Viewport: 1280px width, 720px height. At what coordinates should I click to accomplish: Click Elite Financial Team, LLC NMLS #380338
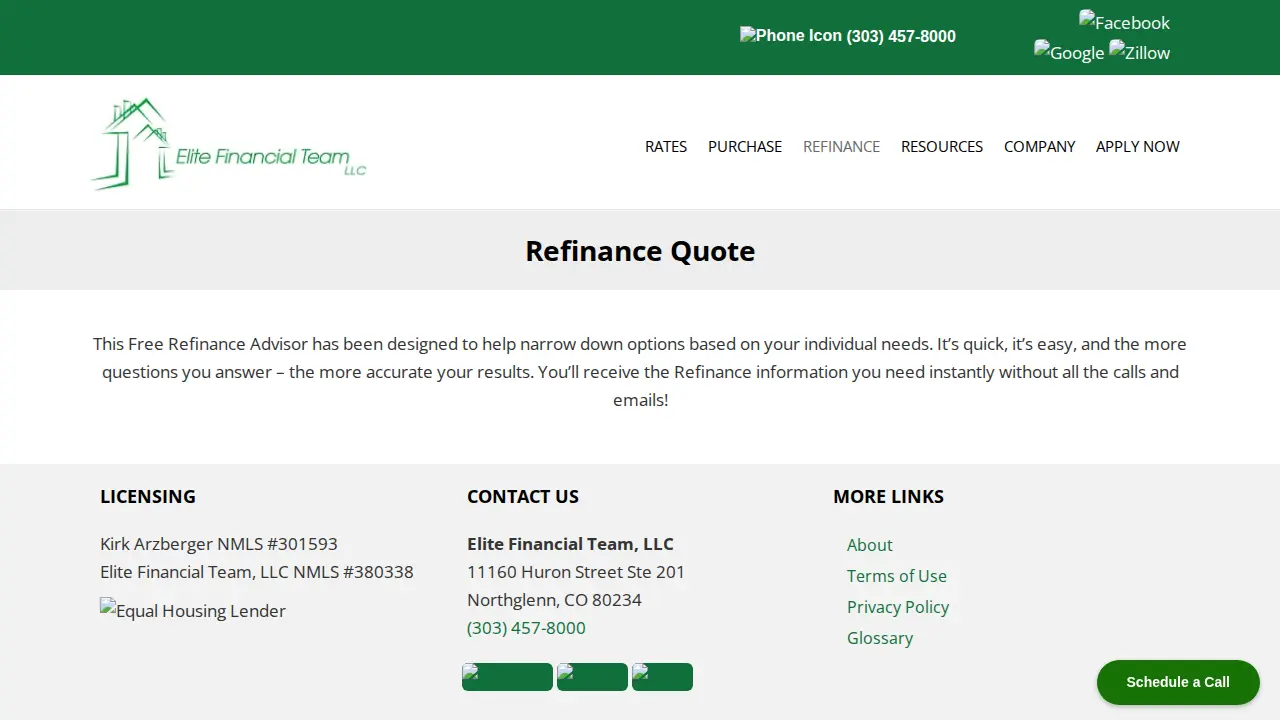point(257,572)
